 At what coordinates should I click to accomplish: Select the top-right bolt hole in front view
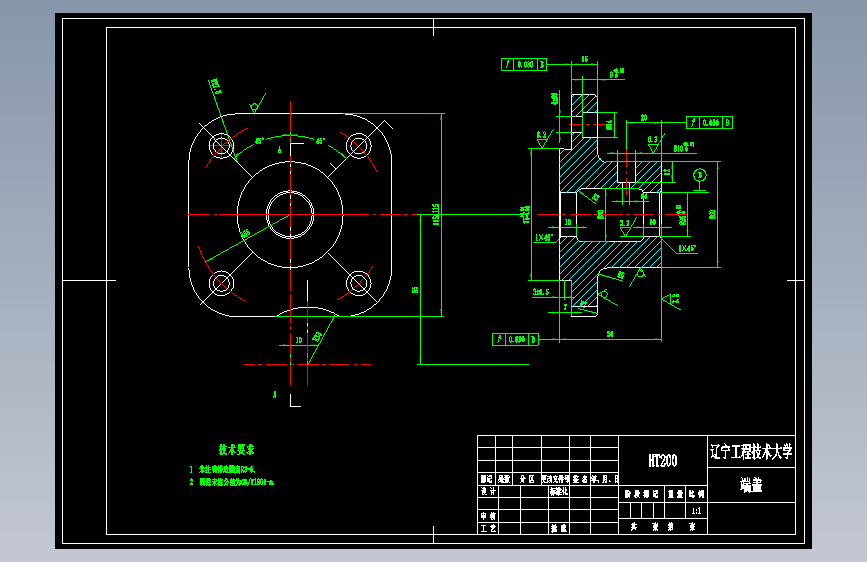pyautogui.click(x=358, y=146)
